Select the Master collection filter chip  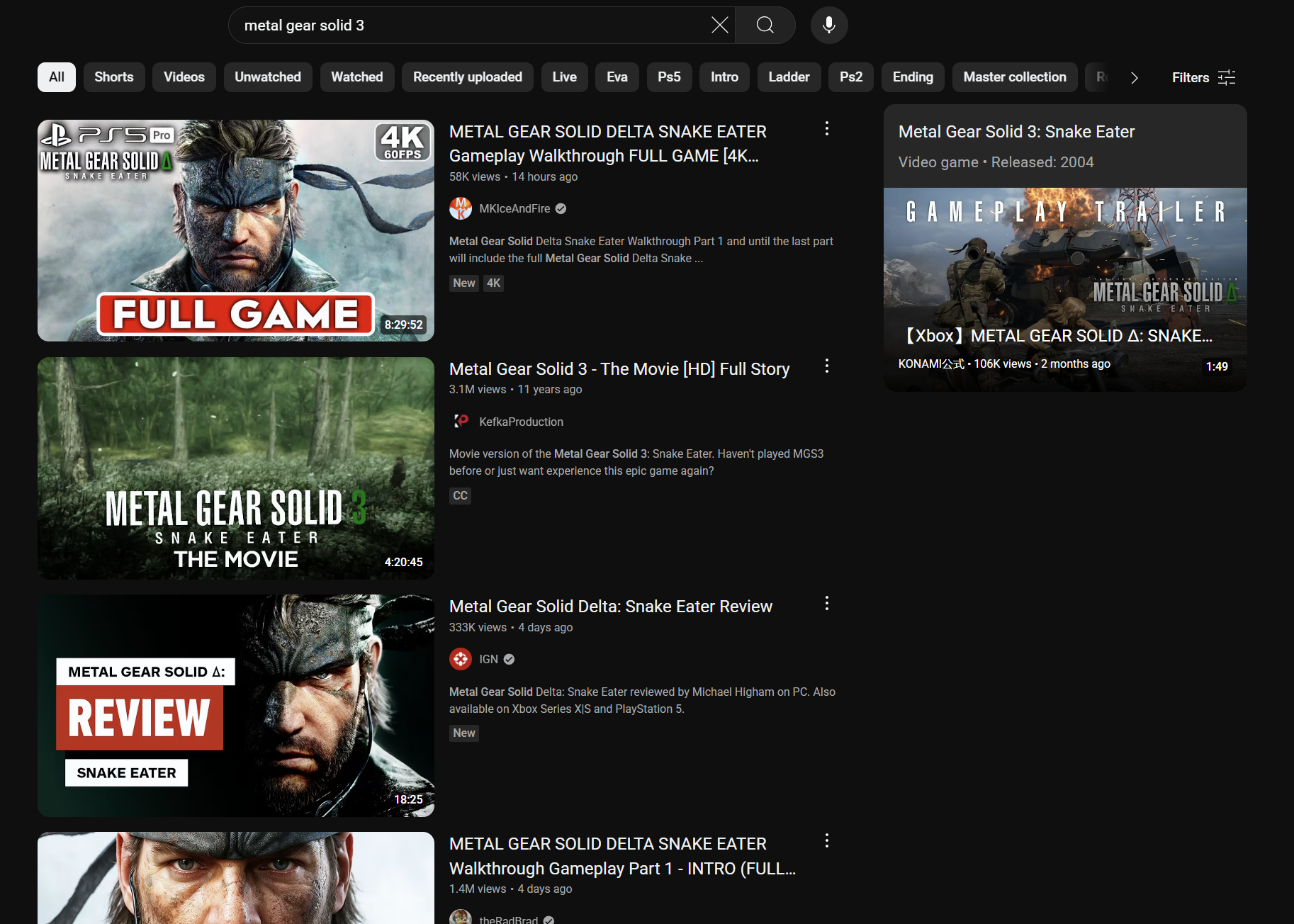[x=1015, y=77]
